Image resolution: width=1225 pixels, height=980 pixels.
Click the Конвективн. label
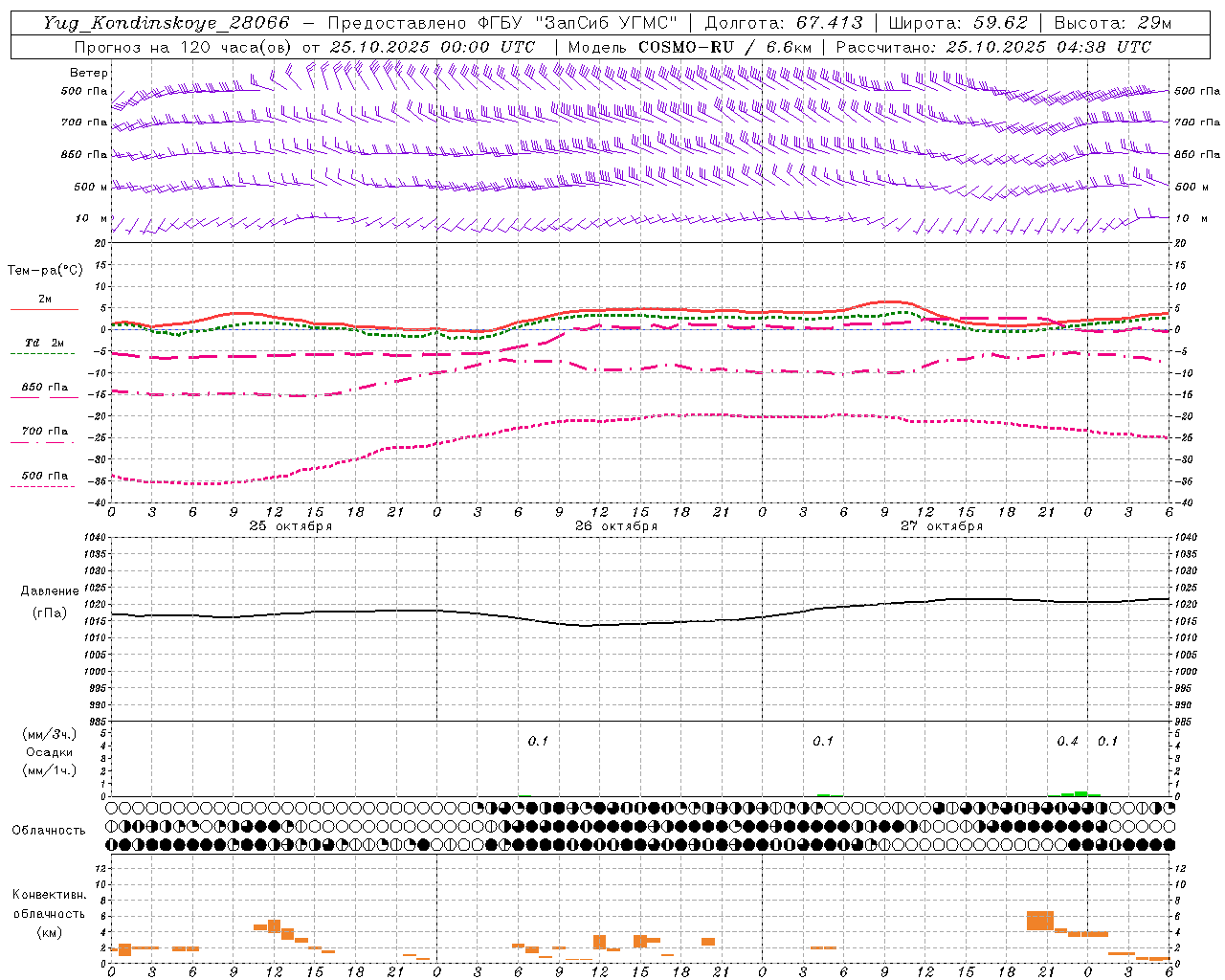pos(49,895)
